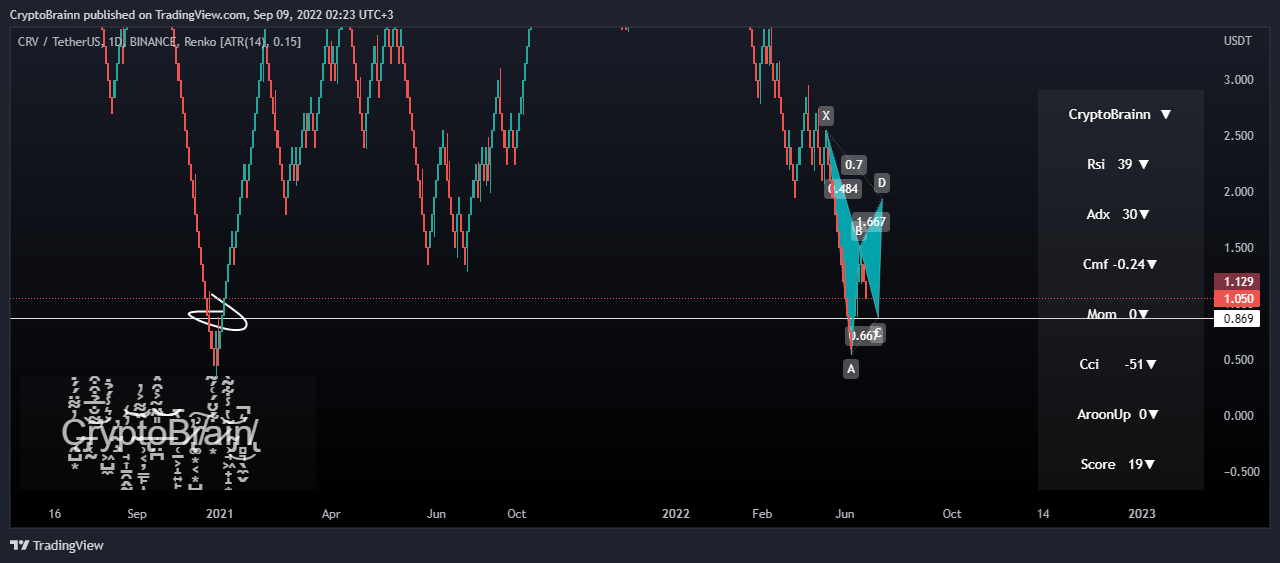Viewport: 1280px width, 563px height.
Task: Click the AroonUp 0 indicator row
Action: (1120, 414)
